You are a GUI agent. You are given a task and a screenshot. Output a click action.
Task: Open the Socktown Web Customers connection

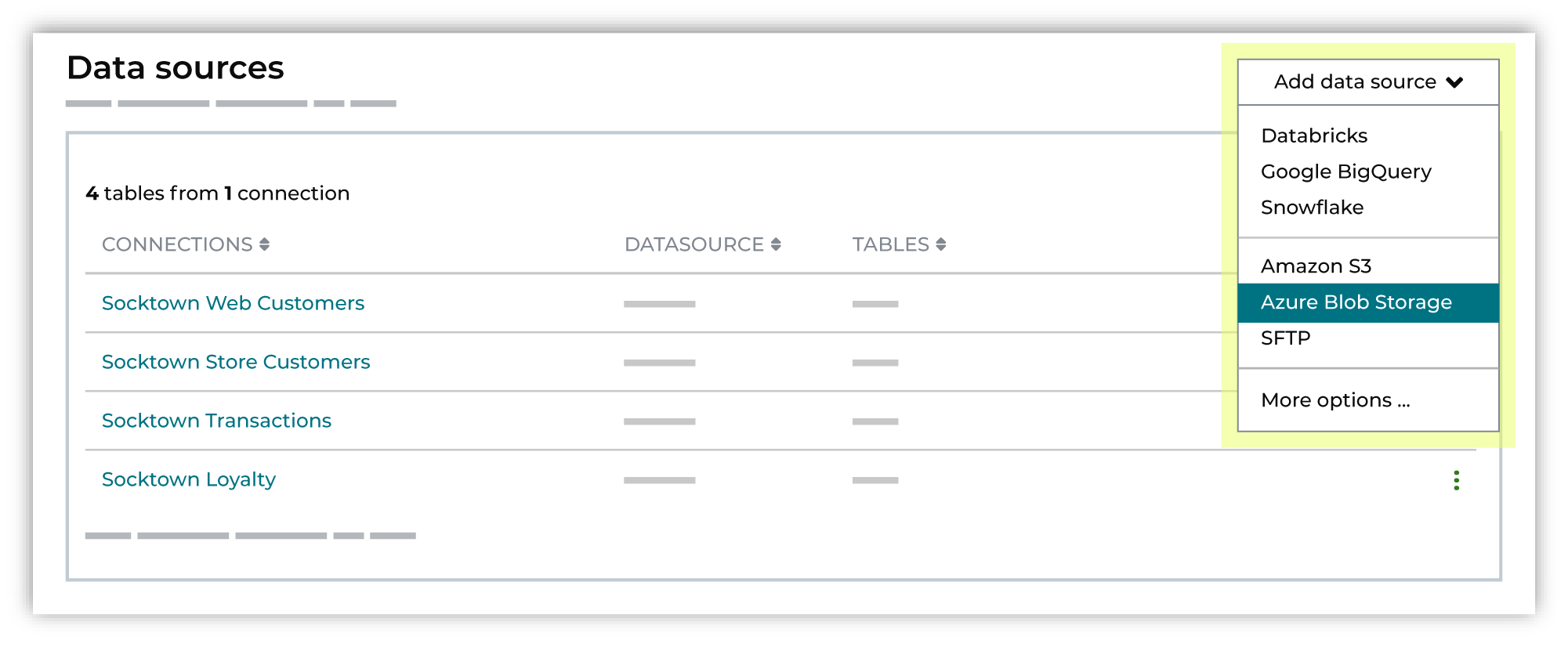coord(234,303)
